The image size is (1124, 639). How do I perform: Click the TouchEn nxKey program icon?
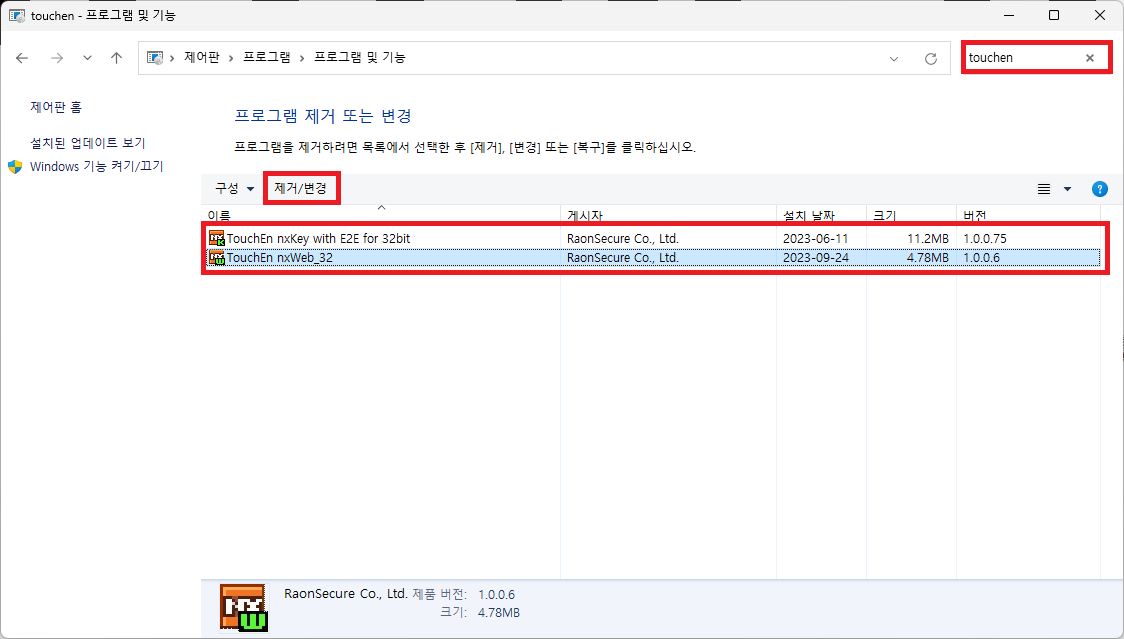(x=216, y=238)
